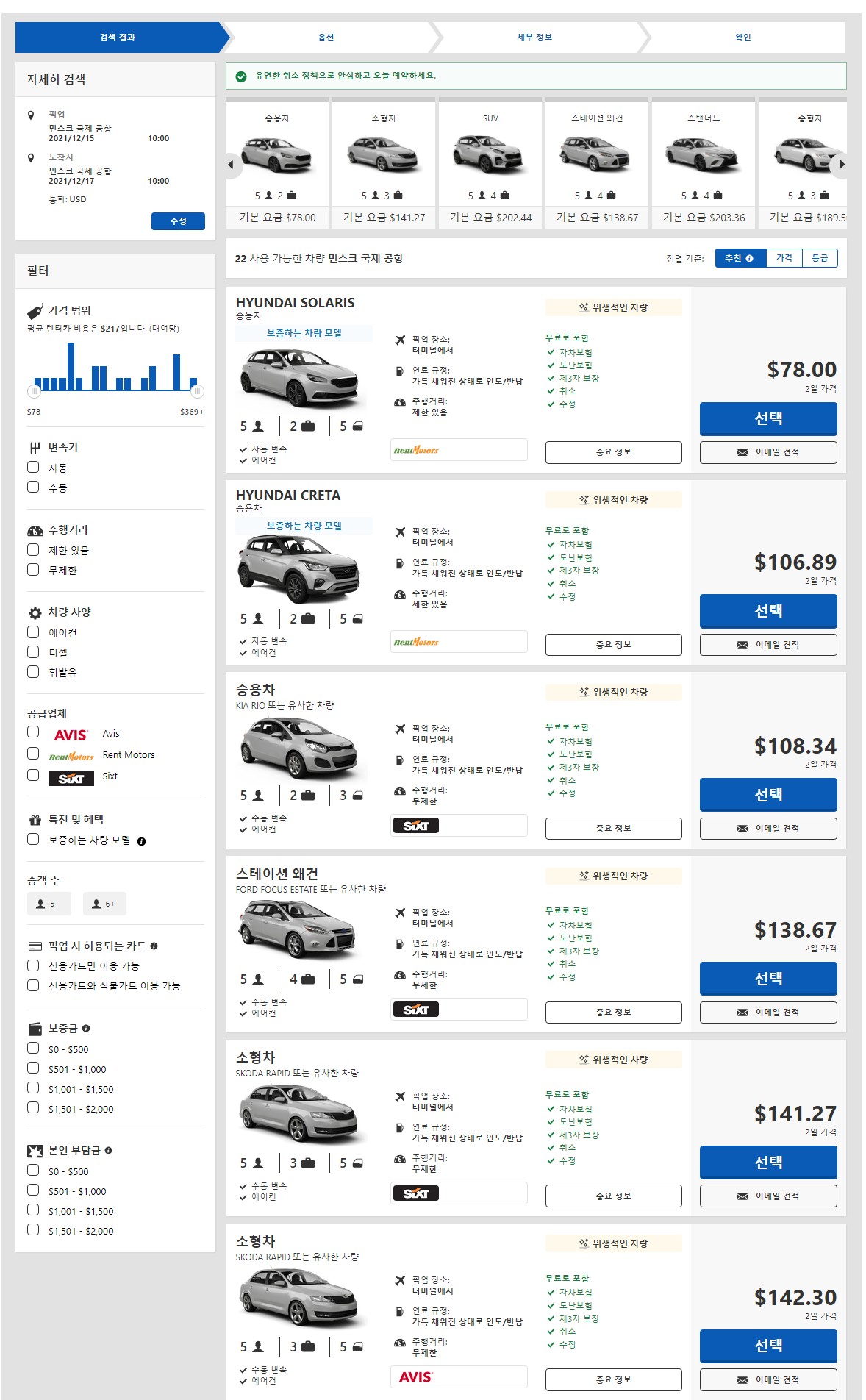Filter by 5 passengers button
Image resolution: width=866 pixels, height=1400 pixels.
[x=49, y=904]
